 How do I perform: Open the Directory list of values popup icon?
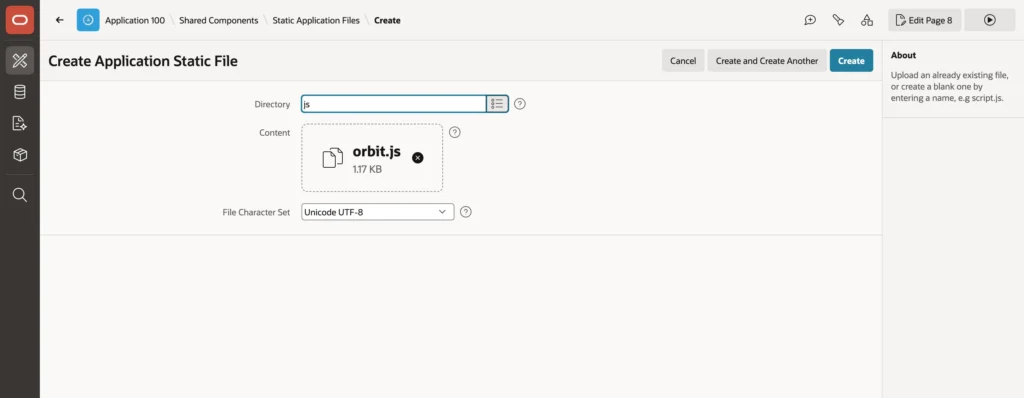497,104
